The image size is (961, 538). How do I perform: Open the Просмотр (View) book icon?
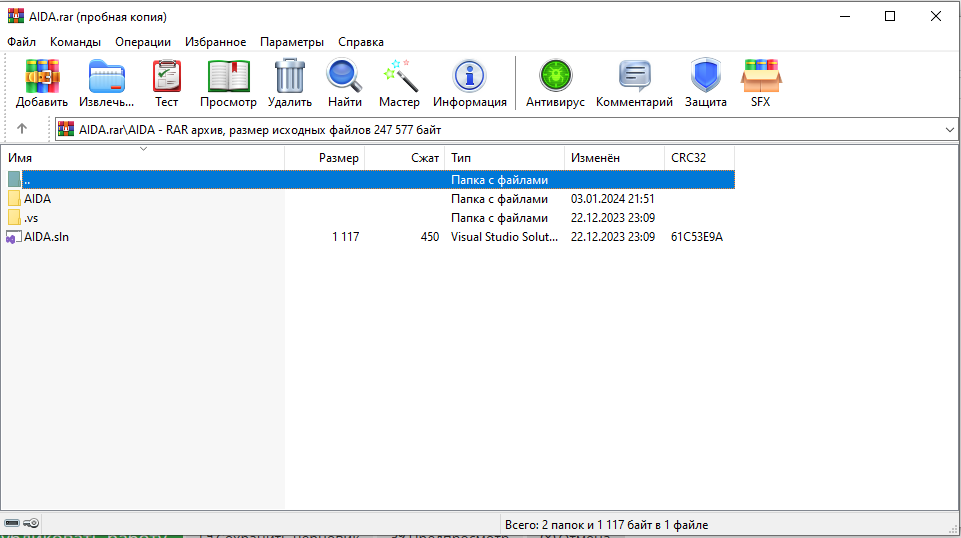click(228, 77)
